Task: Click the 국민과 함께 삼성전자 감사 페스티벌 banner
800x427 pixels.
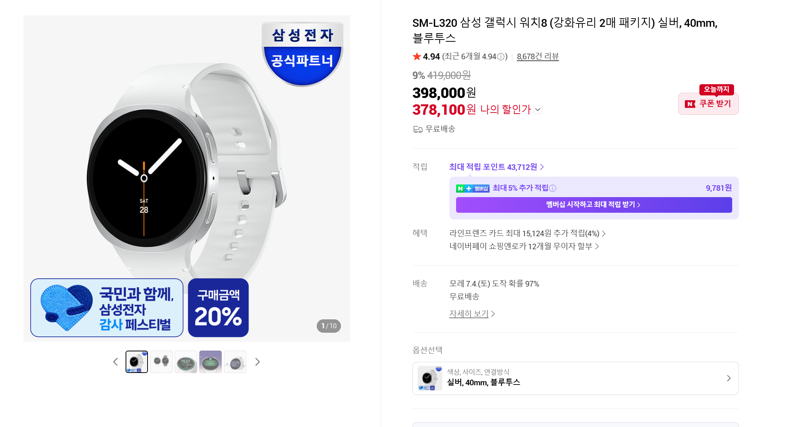Action: [x=107, y=308]
